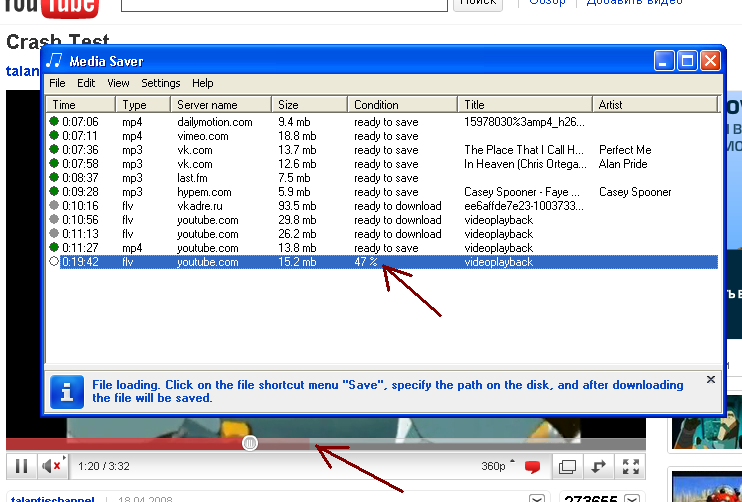The width and height of the screenshot is (742, 502).
Task: Open the Help menu in Media Saver
Action: coord(203,83)
